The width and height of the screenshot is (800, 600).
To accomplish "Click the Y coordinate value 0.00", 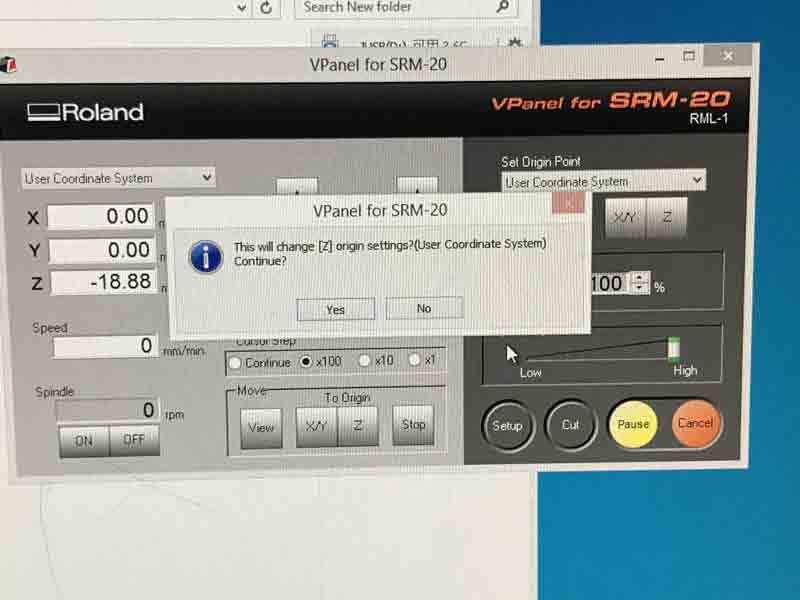I will [x=102, y=251].
